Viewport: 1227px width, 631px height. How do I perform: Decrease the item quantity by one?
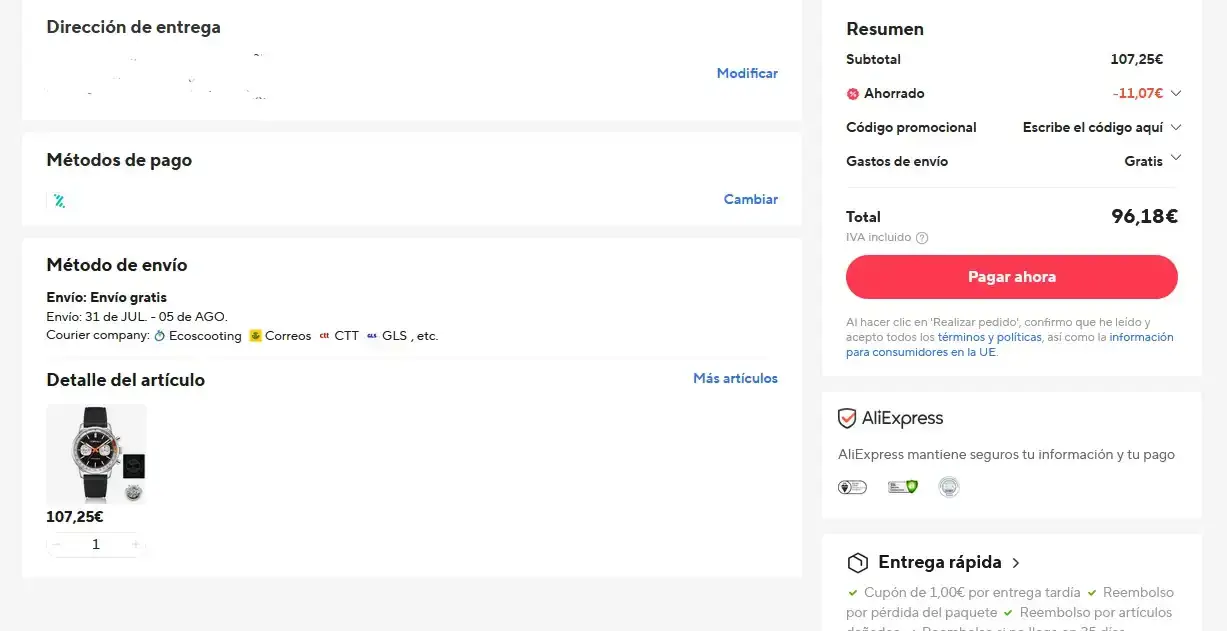[57, 545]
